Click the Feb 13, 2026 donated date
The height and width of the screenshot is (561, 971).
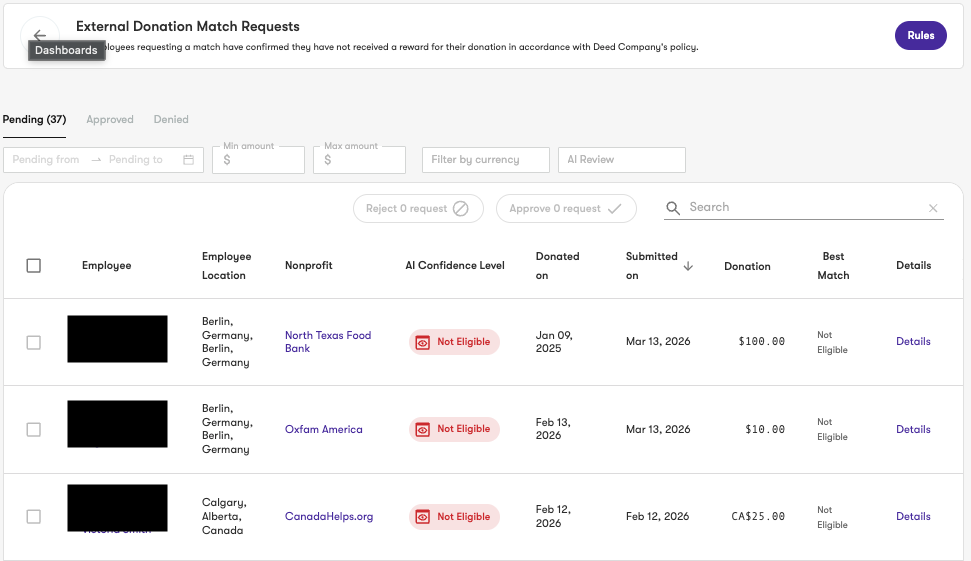(x=553, y=429)
